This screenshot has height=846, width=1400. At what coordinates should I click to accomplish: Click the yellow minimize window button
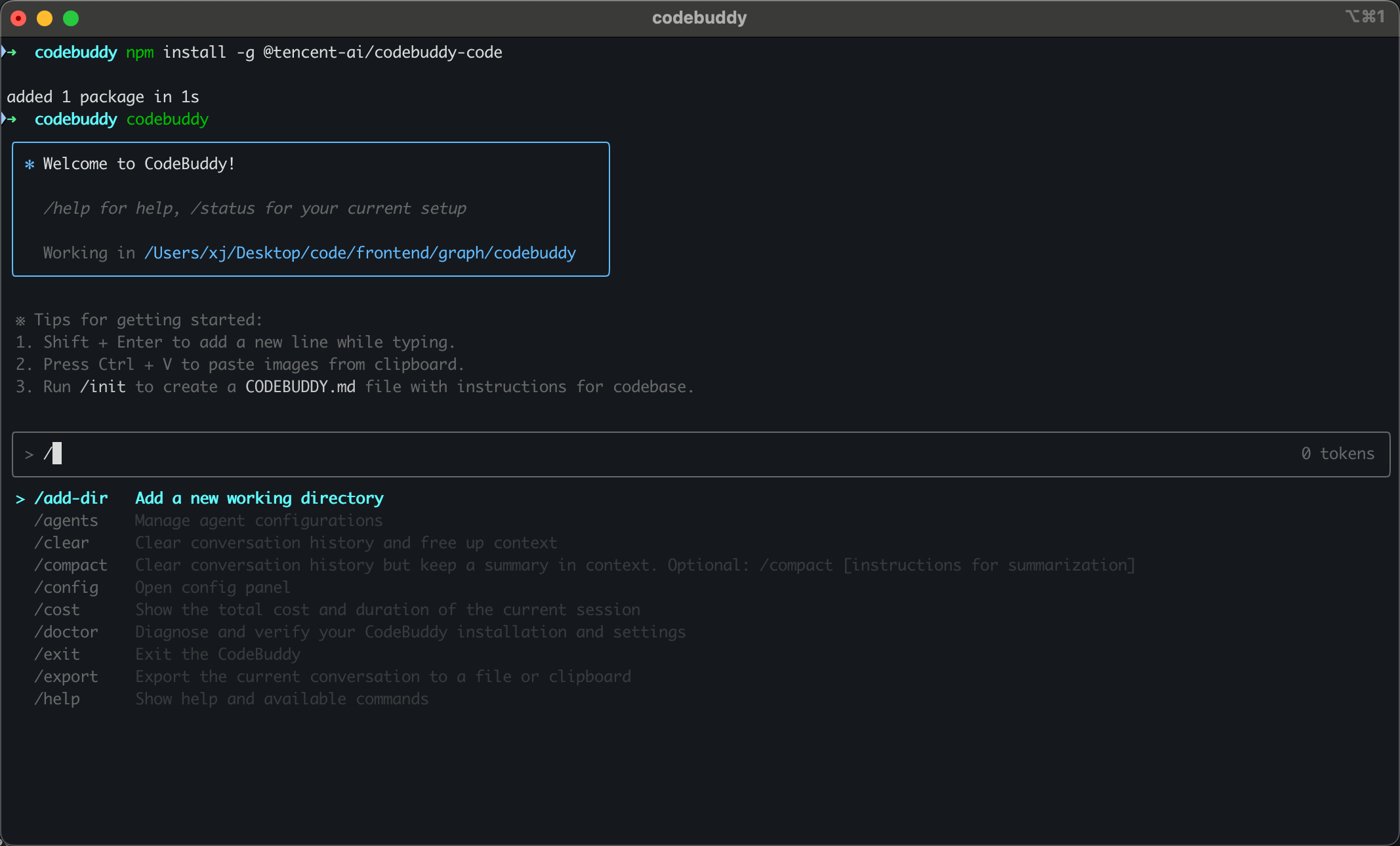[45, 18]
